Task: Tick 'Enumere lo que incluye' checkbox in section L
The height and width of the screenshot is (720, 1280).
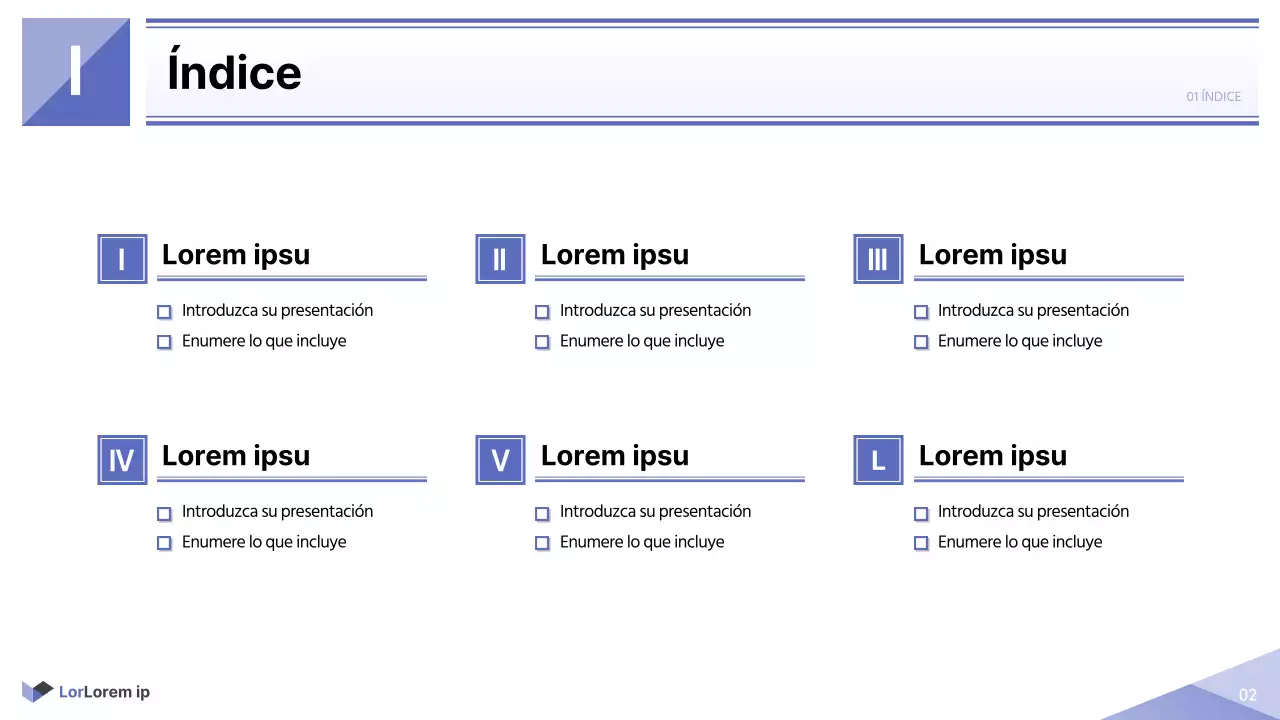Action: point(921,543)
